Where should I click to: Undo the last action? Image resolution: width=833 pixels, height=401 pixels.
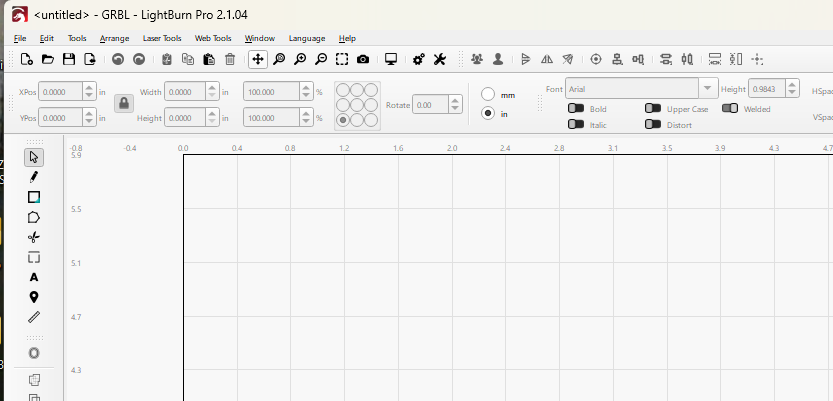[118, 59]
